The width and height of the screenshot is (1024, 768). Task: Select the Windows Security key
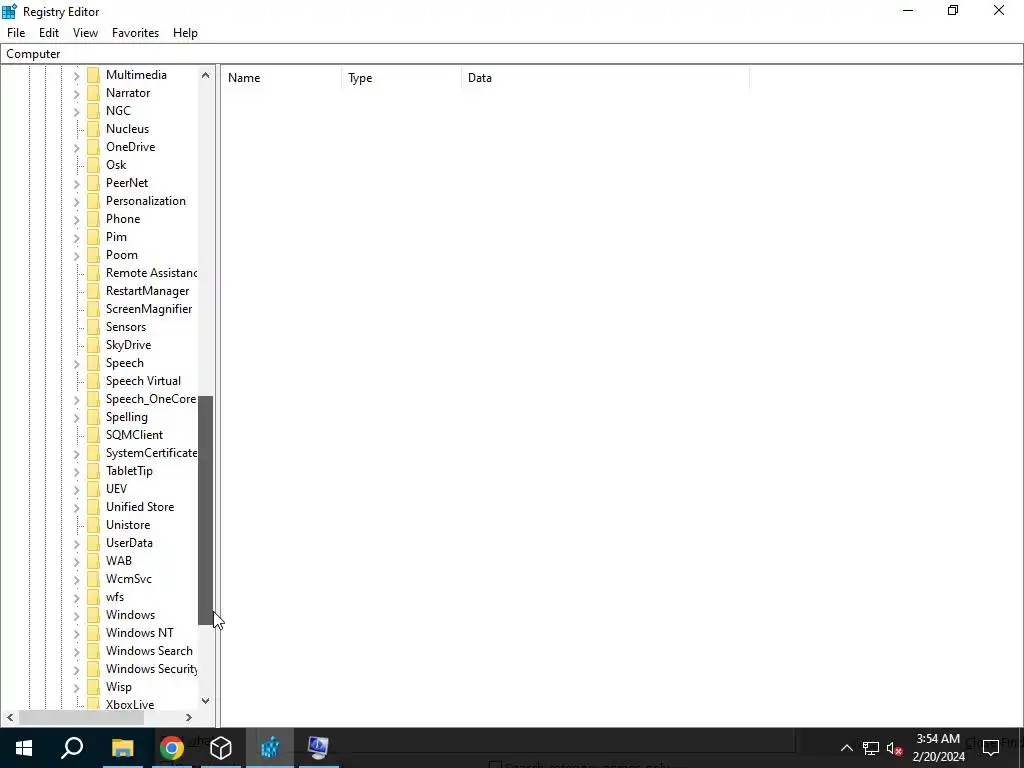coord(152,669)
